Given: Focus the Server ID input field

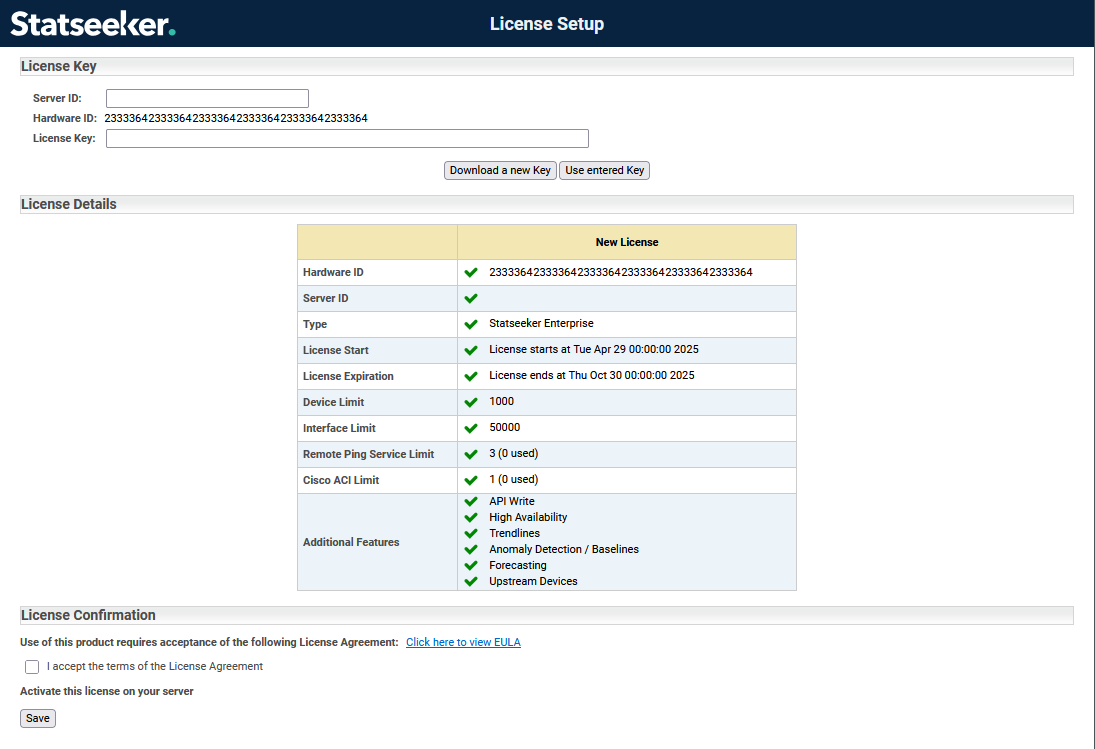Looking at the screenshot, I should pyautogui.click(x=207, y=98).
